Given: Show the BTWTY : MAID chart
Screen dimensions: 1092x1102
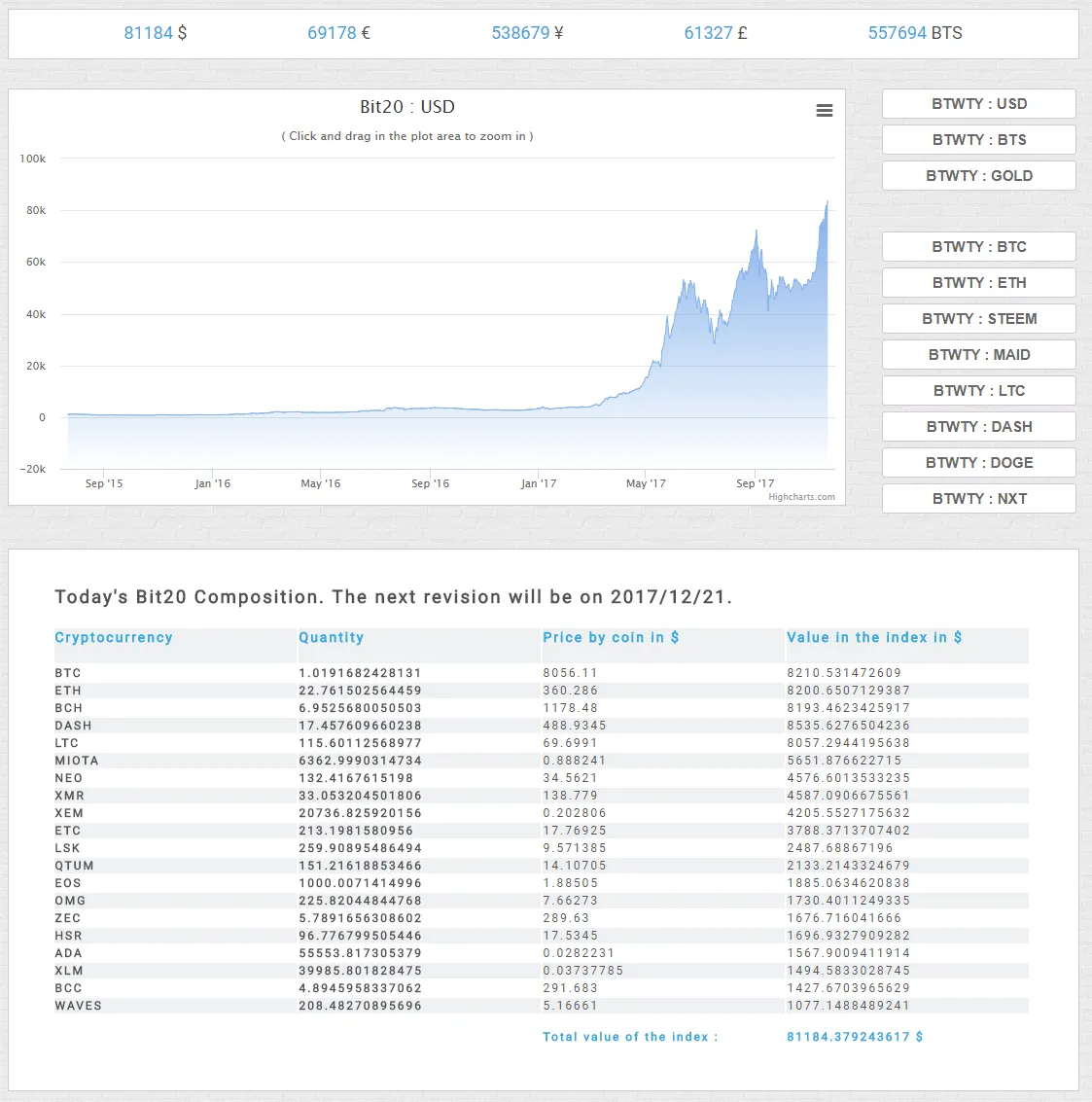Looking at the screenshot, I should tap(979, 355).
